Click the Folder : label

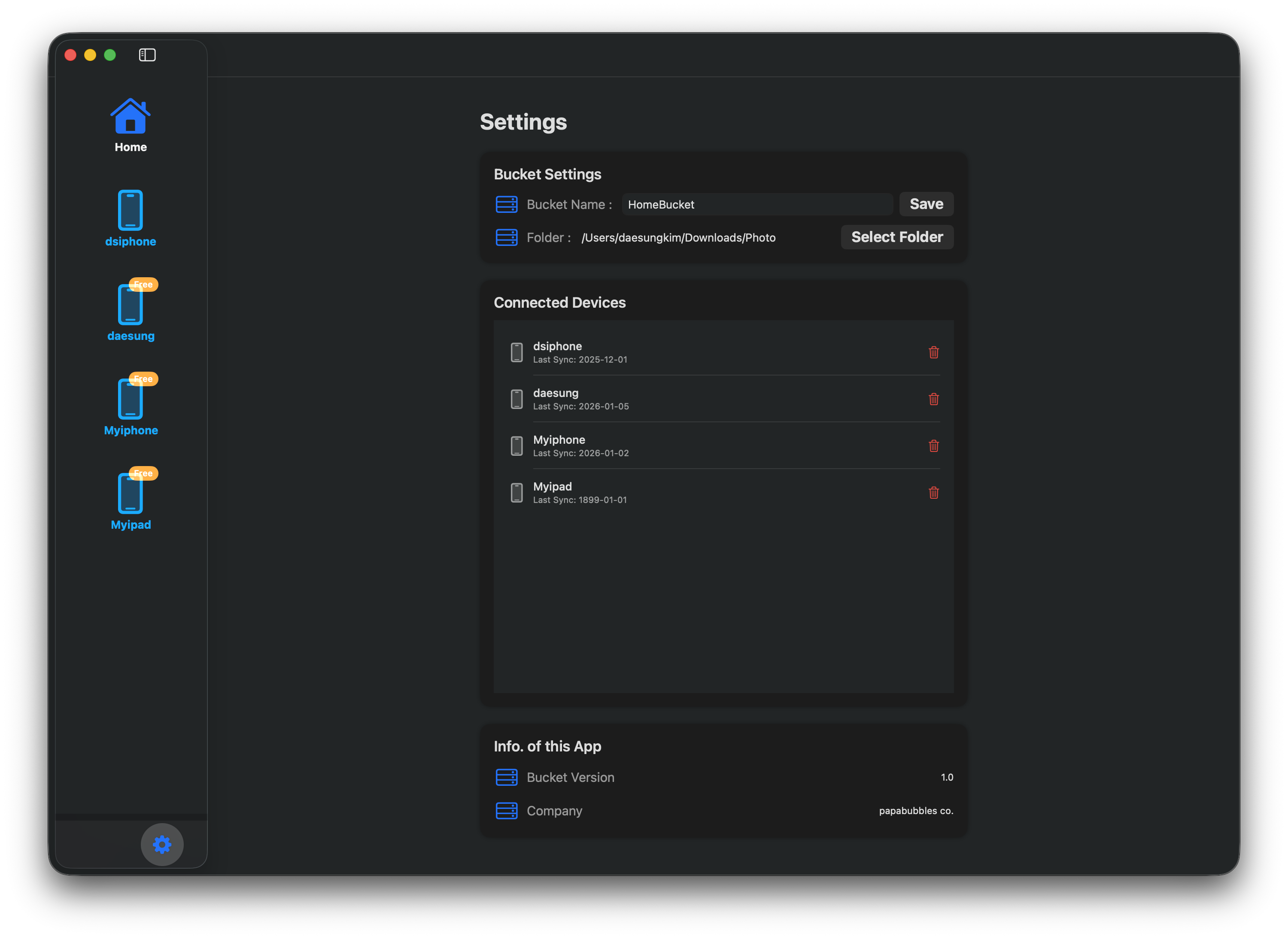548,238
